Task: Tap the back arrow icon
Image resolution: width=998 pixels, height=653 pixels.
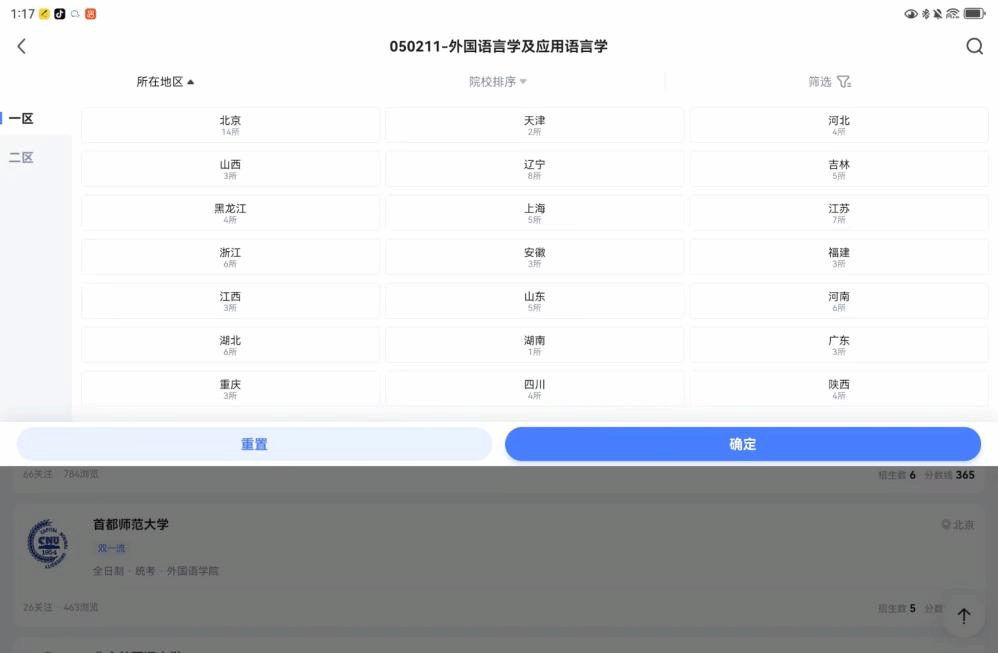Action: [x=22, y=46]
